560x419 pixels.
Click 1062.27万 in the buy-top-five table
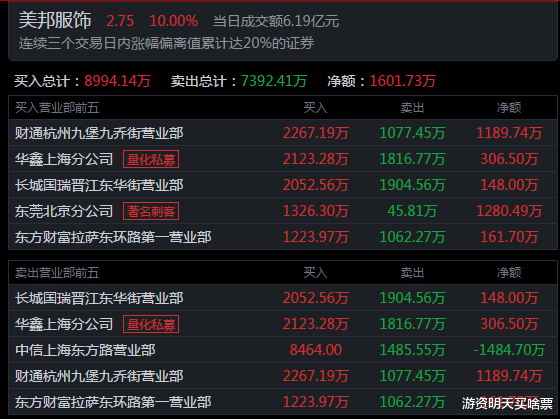click(x=412, y=237)
